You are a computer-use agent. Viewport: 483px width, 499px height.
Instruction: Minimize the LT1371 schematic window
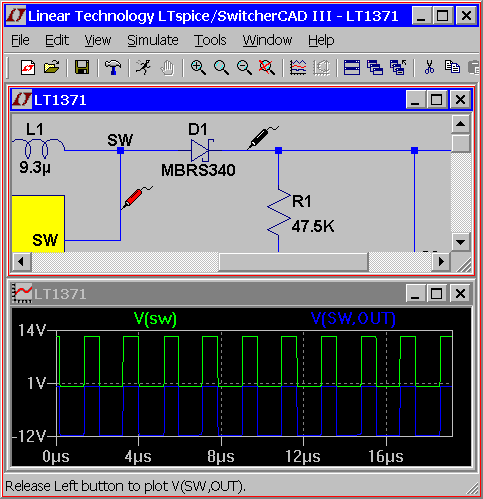coord(415,99)
